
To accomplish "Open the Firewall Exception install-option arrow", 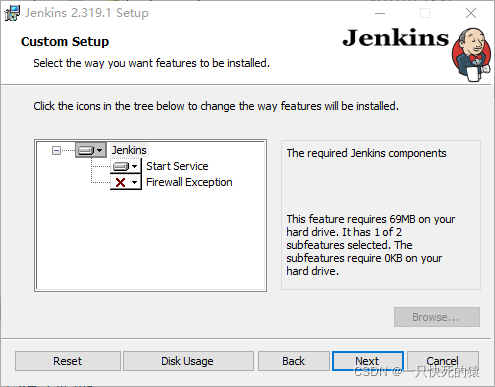I will [134, 182].
